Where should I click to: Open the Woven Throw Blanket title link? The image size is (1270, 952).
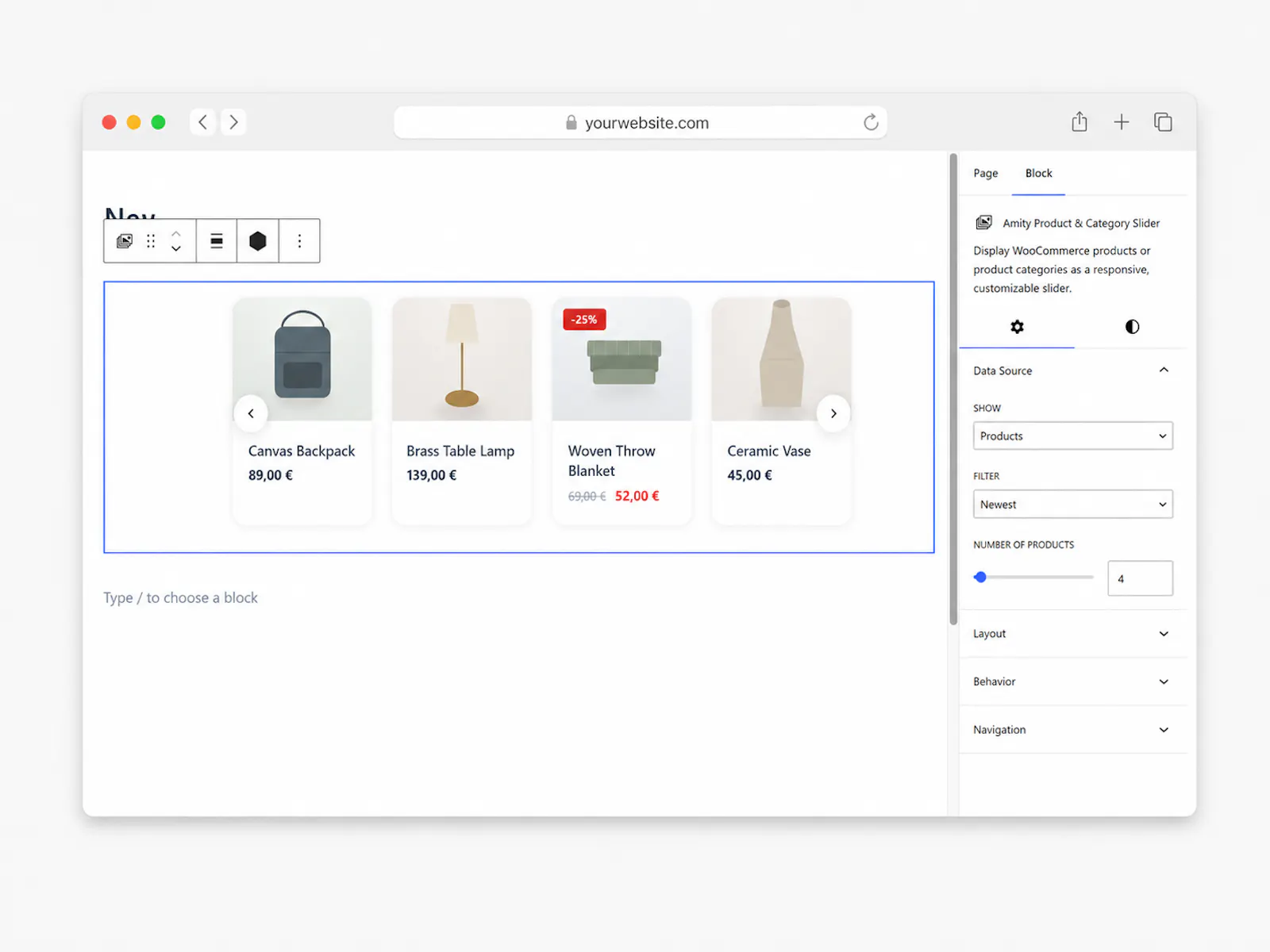pyautogui.click(x=611, y=461)
